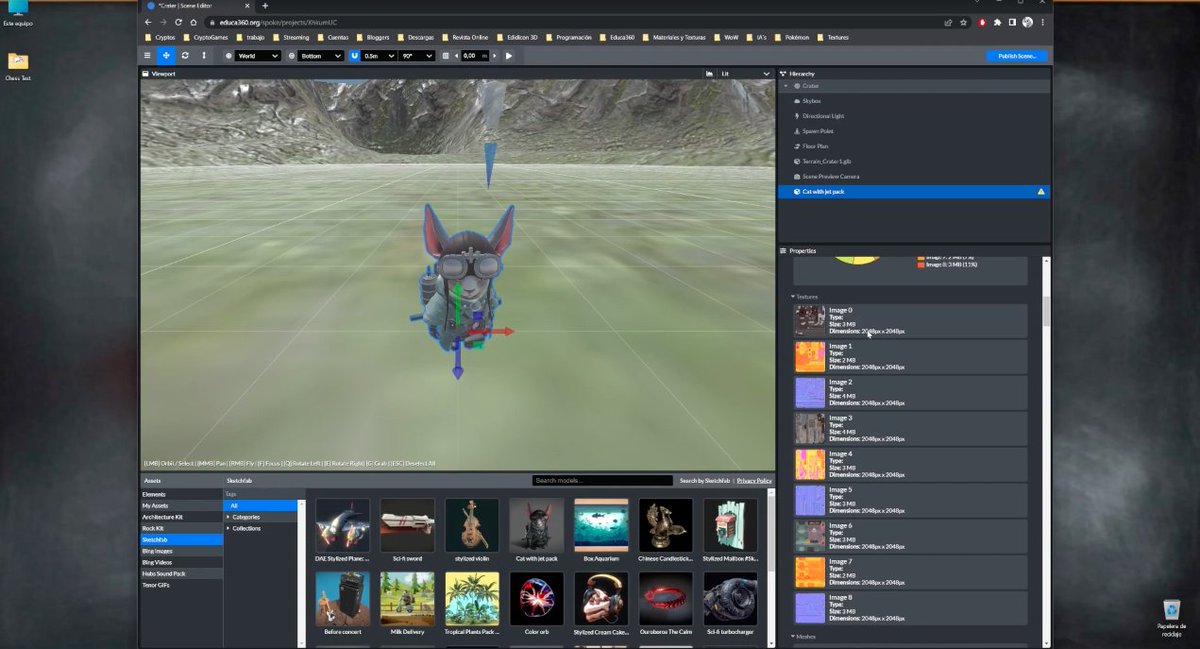Click the Properties panel vertical scrollbar
1200x649 pixels.
1047,311
